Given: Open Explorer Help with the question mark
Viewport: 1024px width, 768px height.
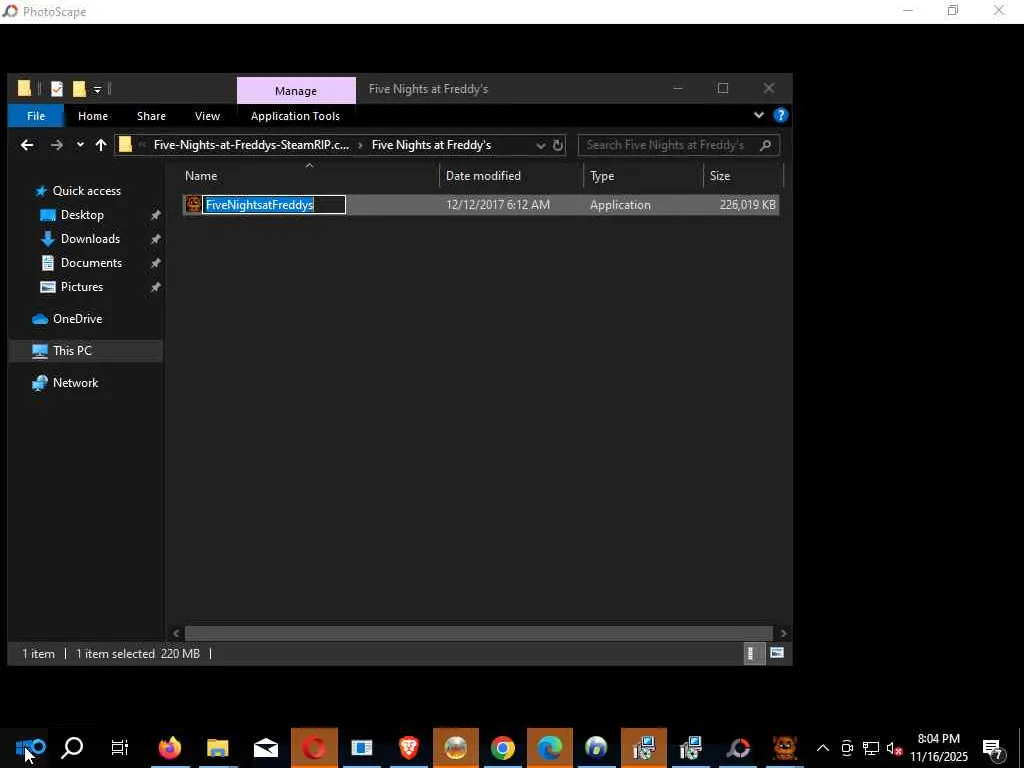Looking at the screenshot, I should coord(780,116).
